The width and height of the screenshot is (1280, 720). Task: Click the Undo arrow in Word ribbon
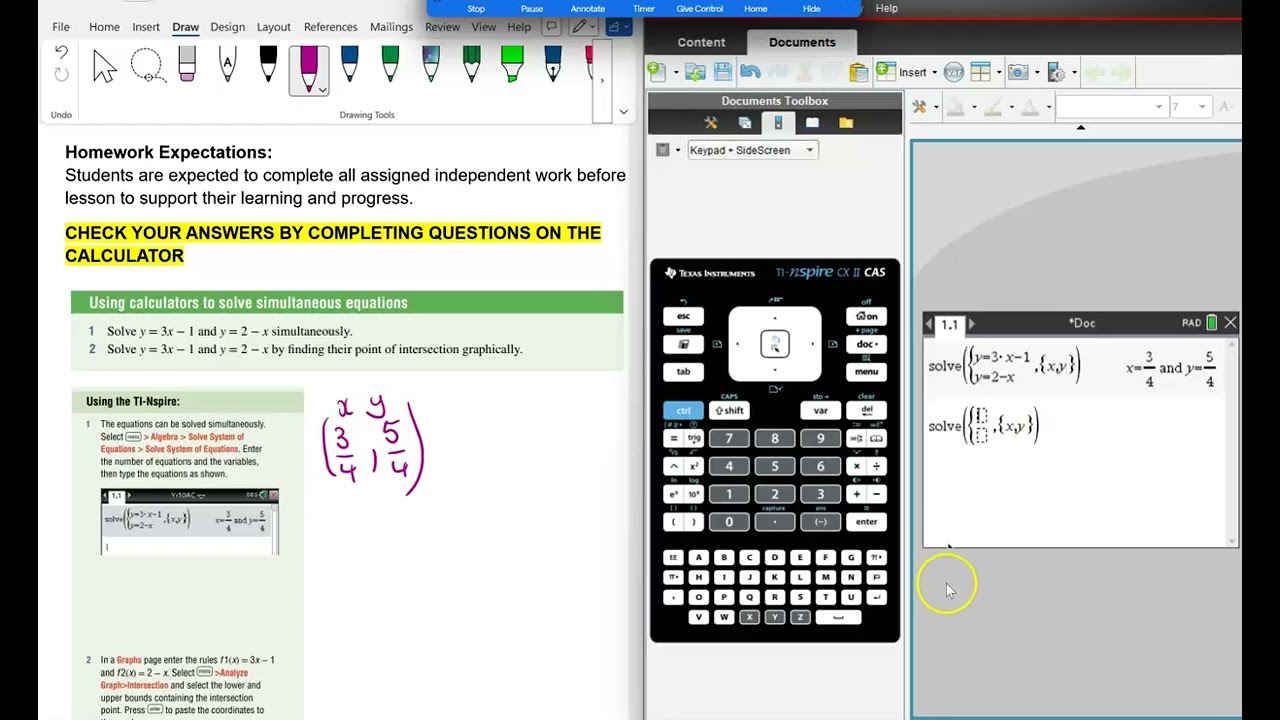61,54
